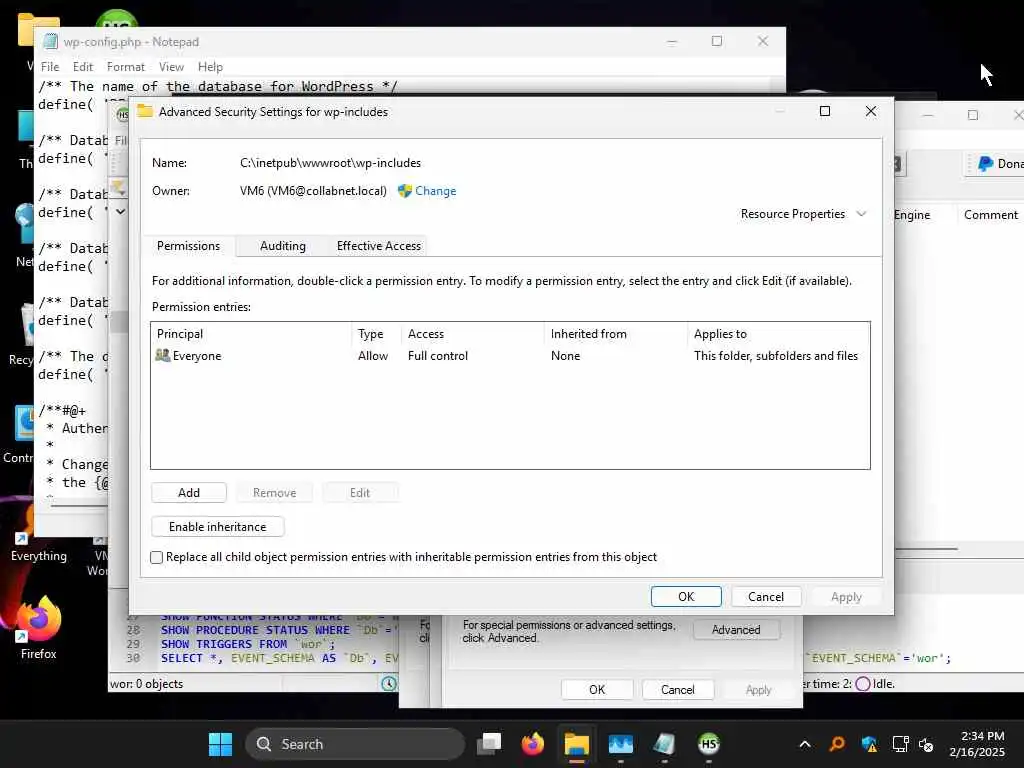Click the orange search tray icon

pyautogui.click(x=837, y=744)
